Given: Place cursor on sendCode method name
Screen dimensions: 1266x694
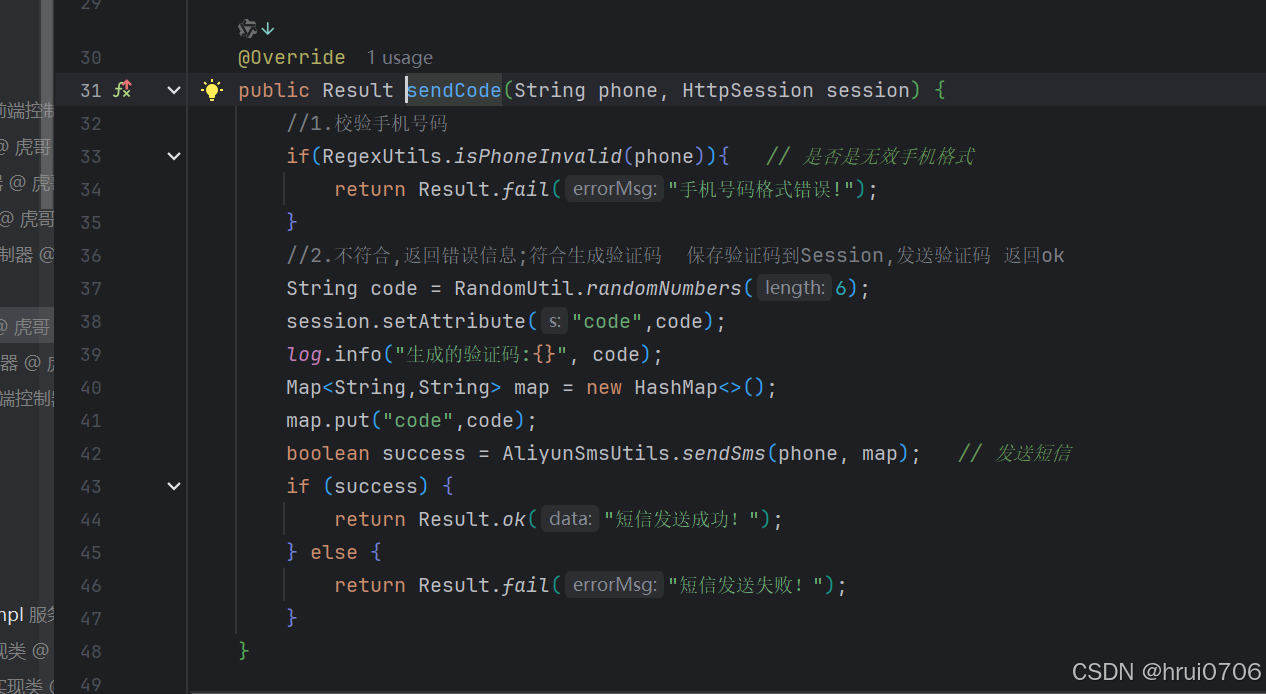Looking at the screenshot, I should click(454, 90).
